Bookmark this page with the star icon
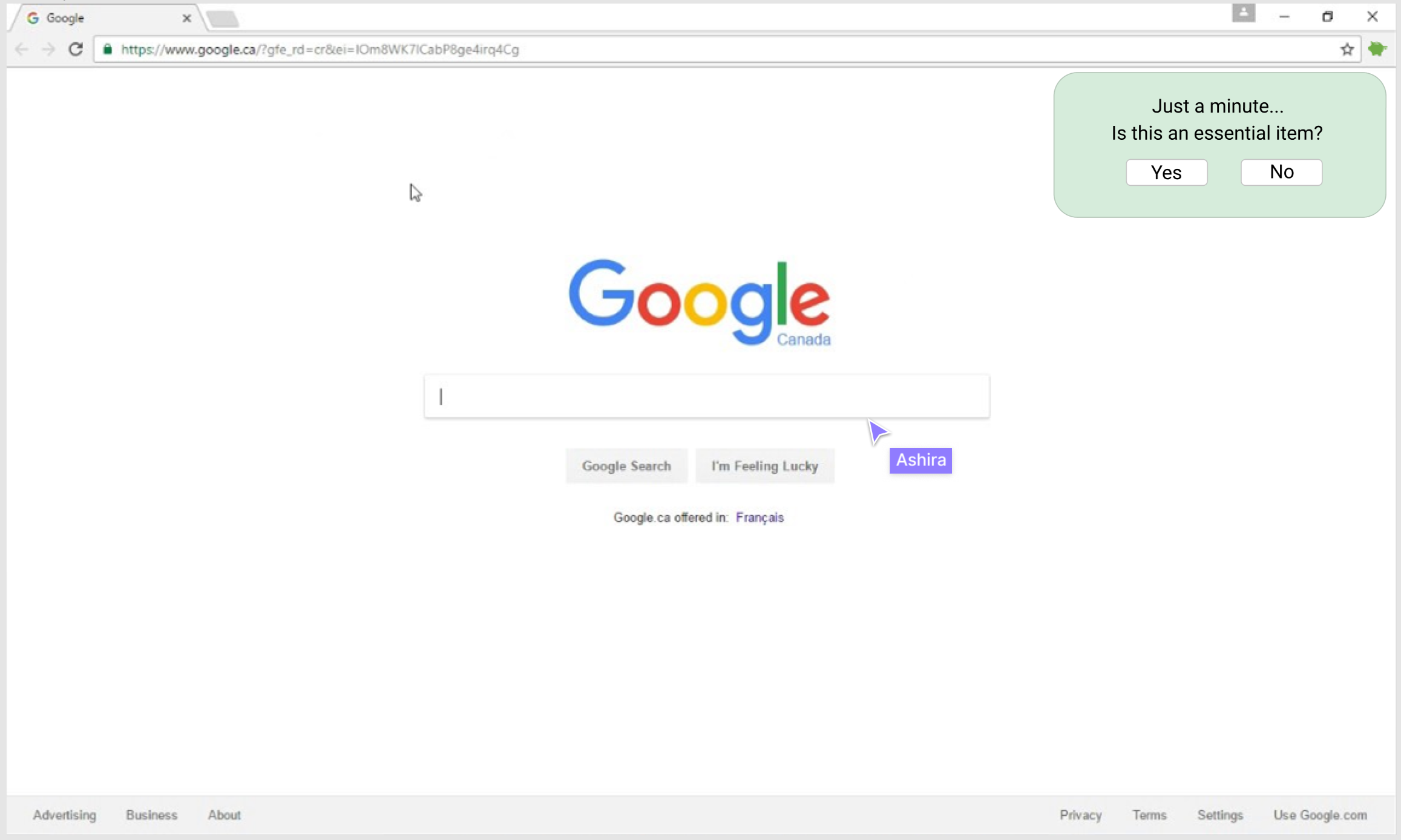 [1347, 50]
